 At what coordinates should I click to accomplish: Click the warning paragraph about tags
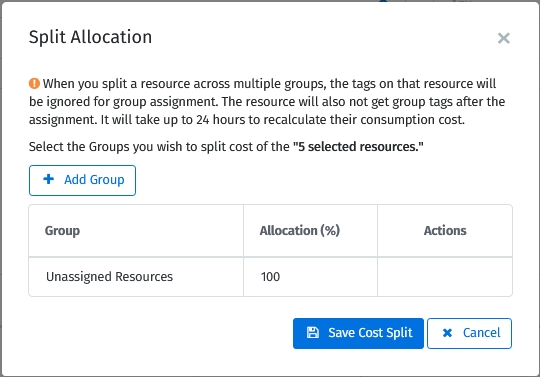(267, 102)
